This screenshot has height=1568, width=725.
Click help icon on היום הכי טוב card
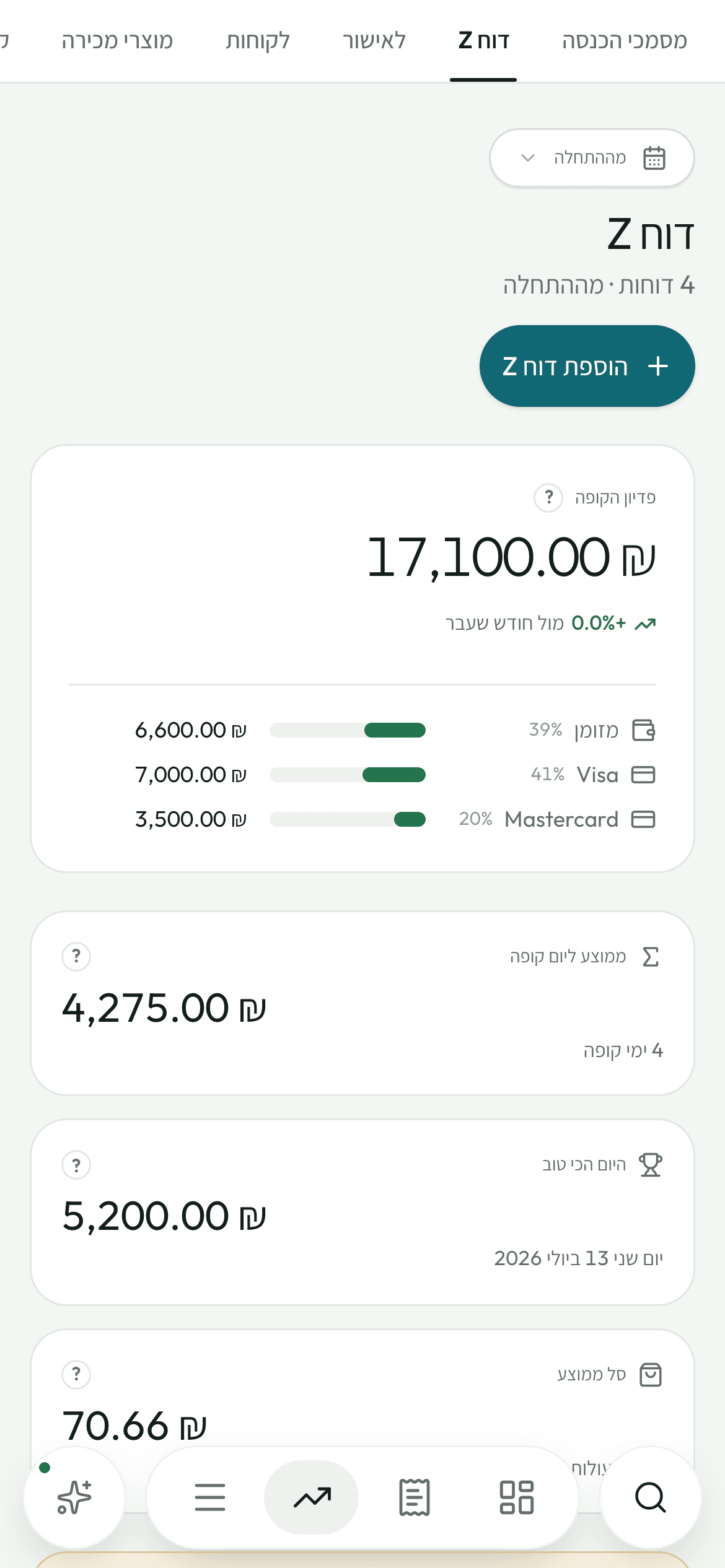coord(76,1165)
